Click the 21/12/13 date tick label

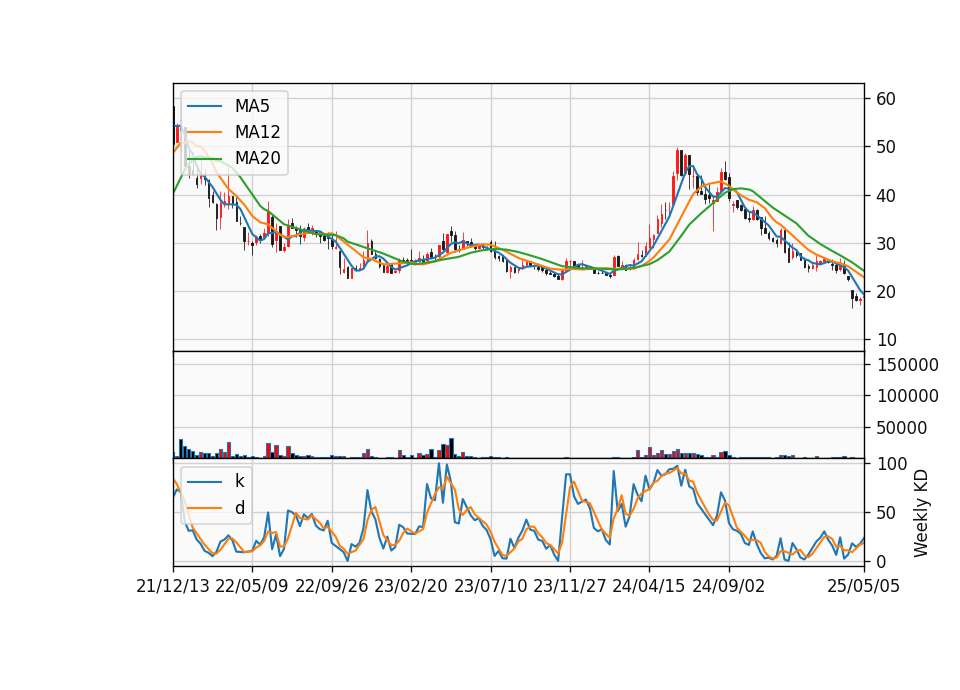point(173,587)
